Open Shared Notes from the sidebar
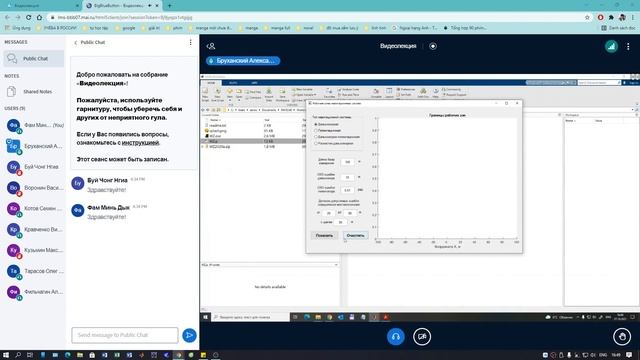This screenshot has width=640, height=360. [33, 91]
